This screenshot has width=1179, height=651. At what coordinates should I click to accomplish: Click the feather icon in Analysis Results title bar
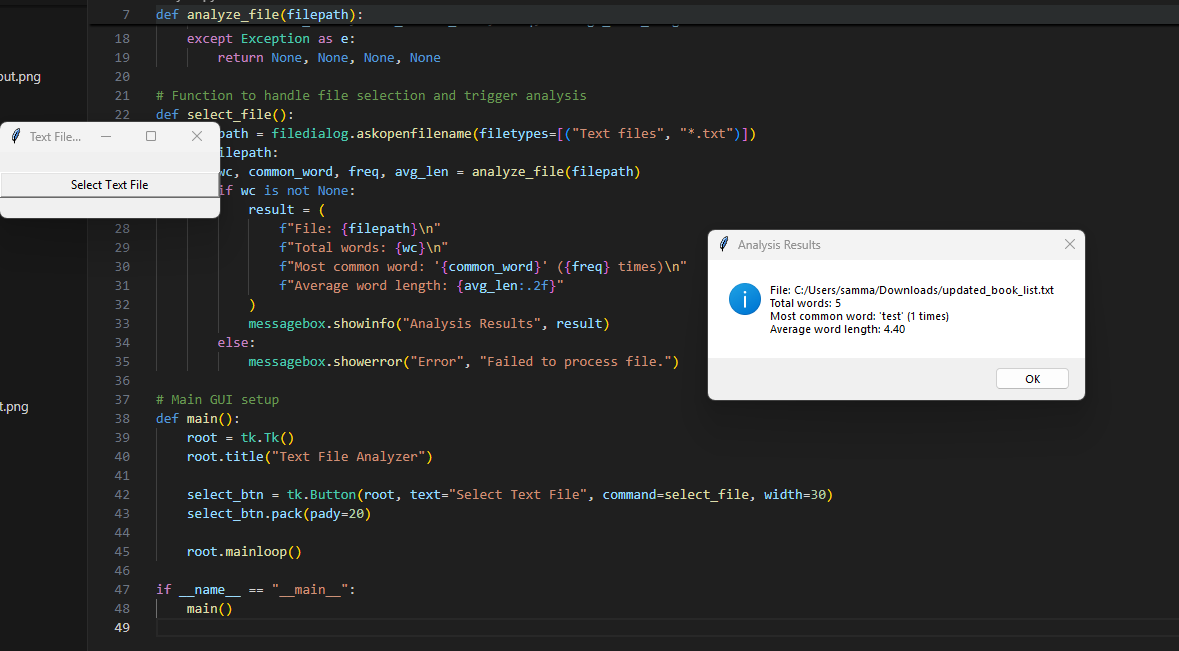pyautogui.click(x=724, y=244)
